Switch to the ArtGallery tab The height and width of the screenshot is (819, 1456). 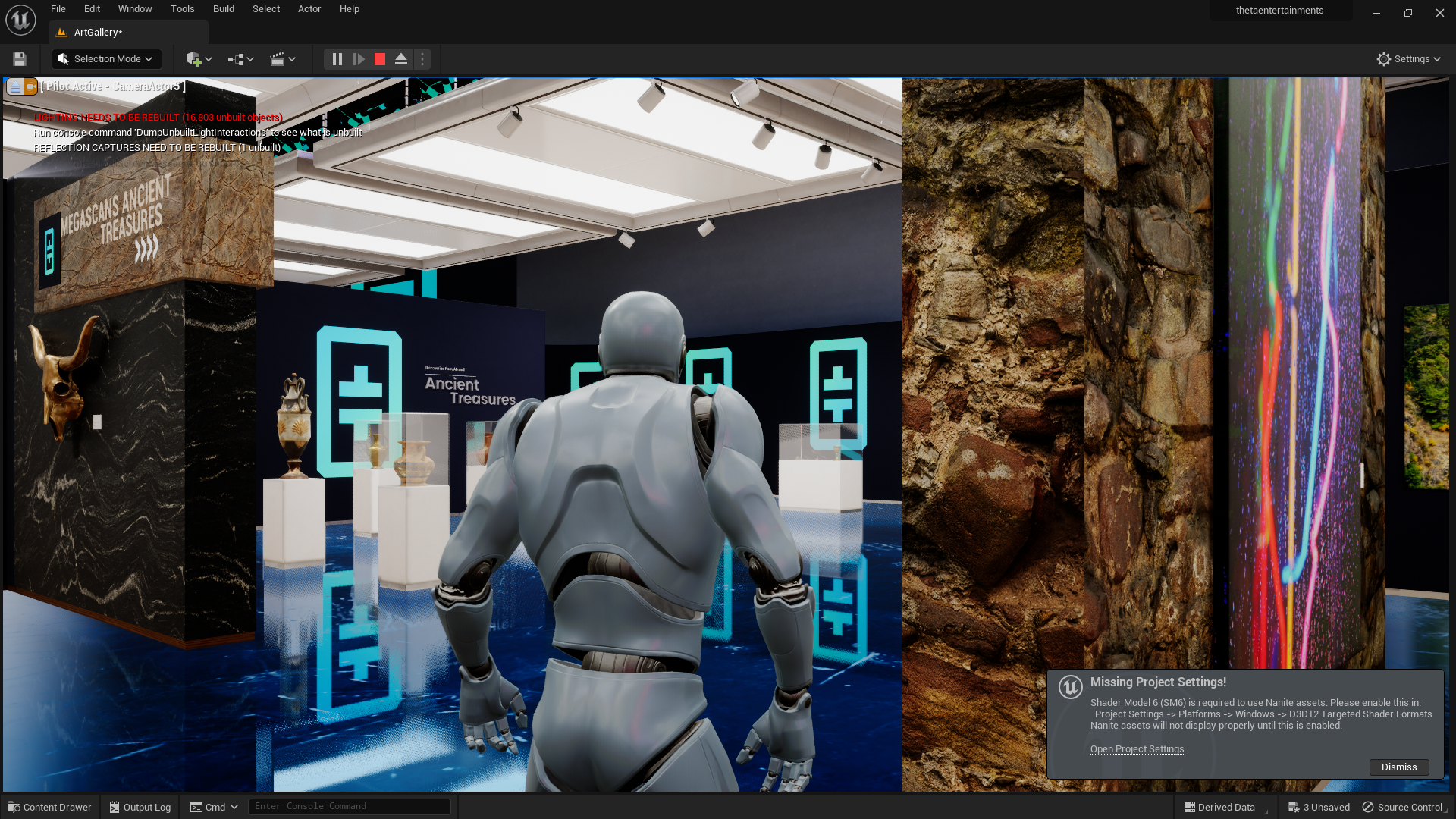tap(98, 33)
